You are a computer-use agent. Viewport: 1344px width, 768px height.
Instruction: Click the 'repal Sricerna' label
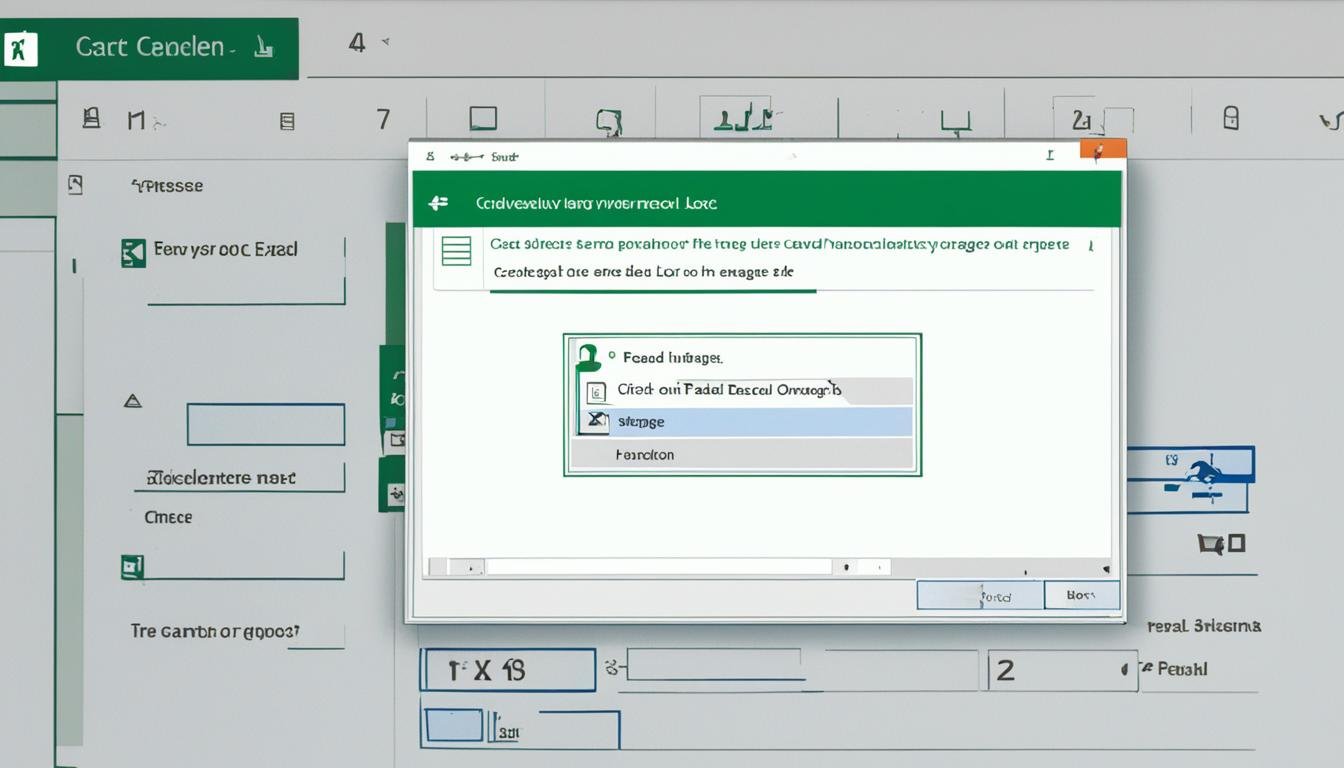(x=1203, y=626)
